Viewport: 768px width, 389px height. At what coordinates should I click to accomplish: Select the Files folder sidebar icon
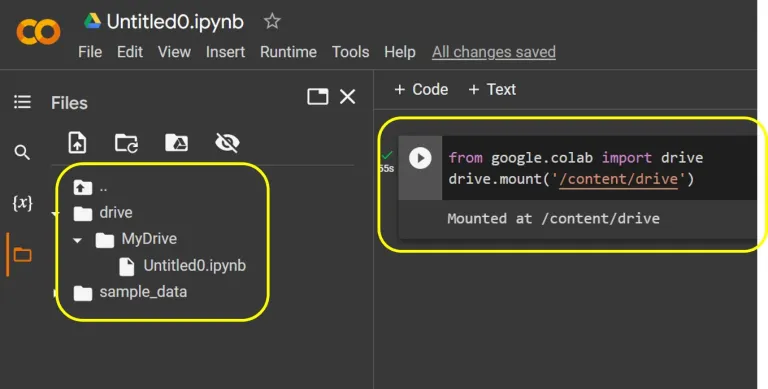23,255
